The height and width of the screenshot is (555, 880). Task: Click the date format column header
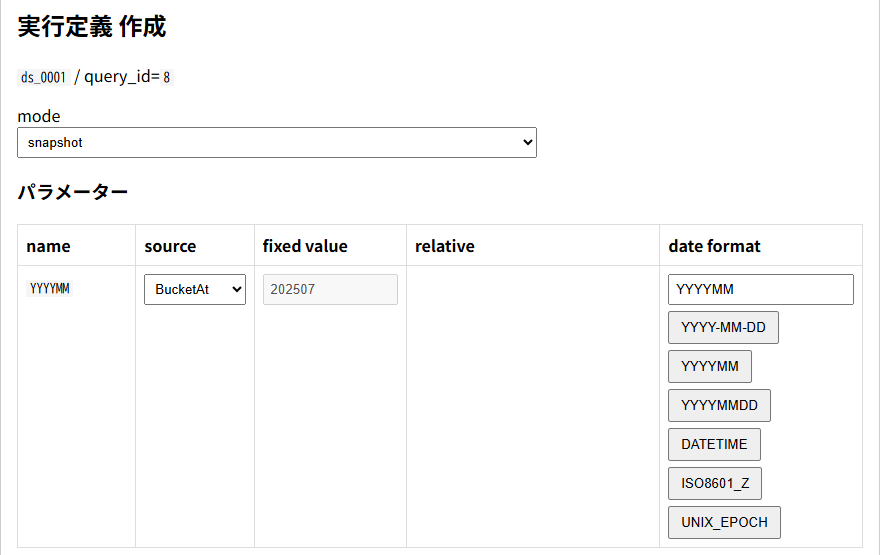point(714,246)
